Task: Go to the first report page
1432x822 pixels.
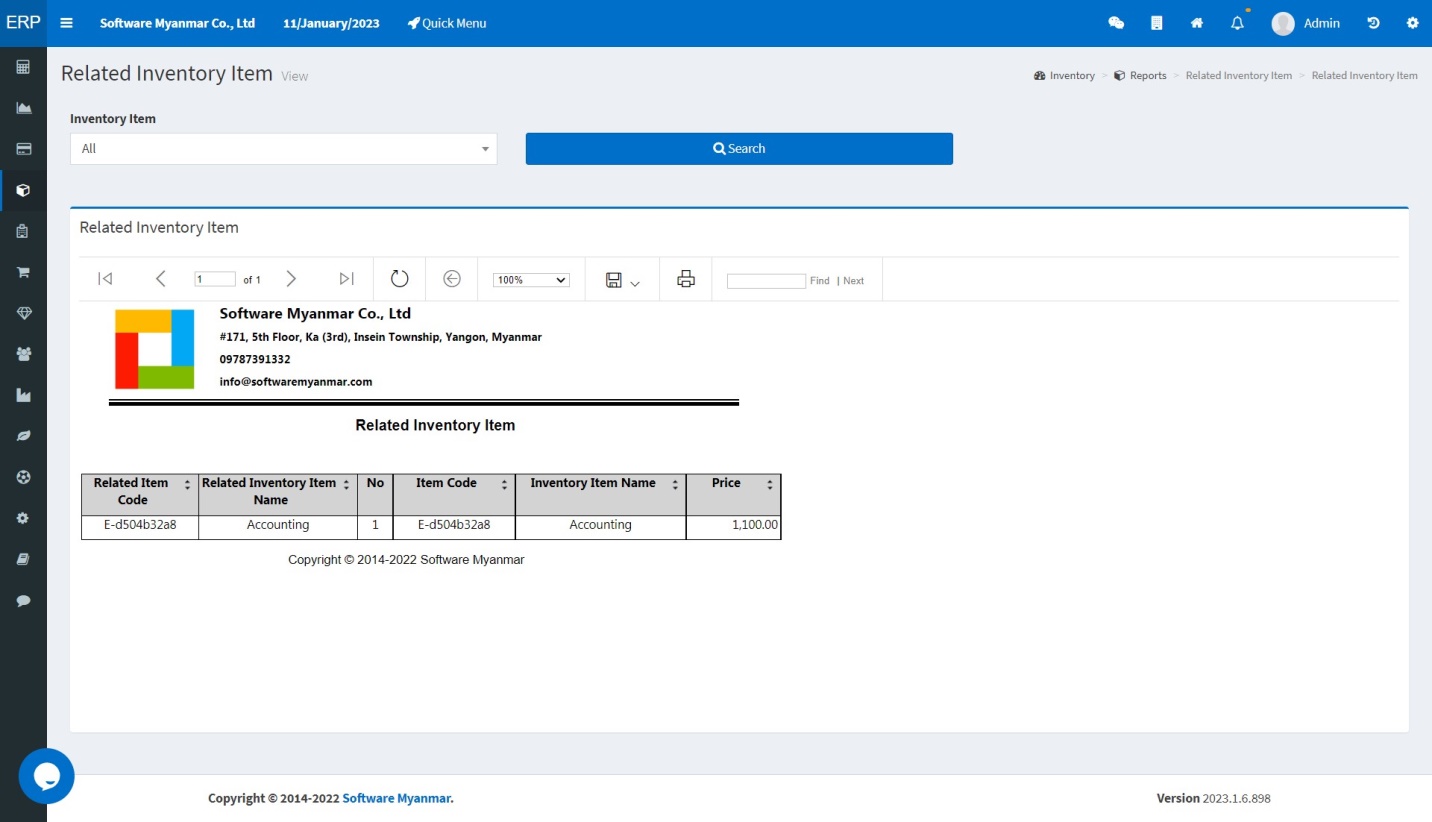Action: click(105, 279)
